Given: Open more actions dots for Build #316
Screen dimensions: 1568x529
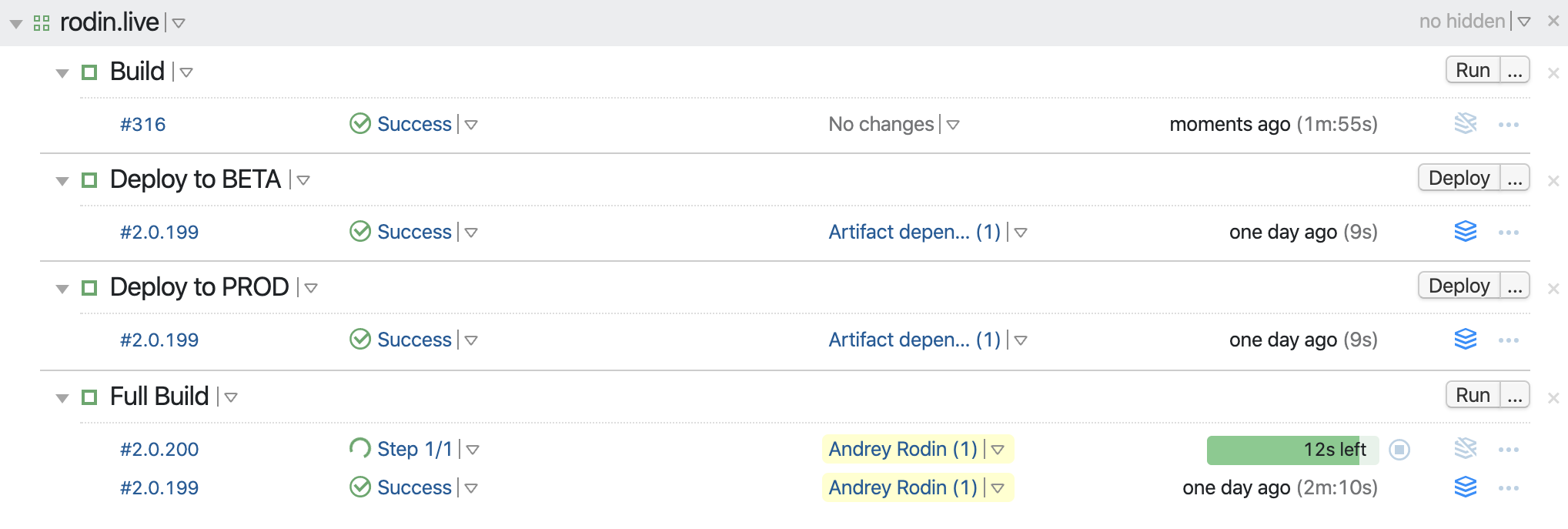Looking at the screenshot, I should coord(1508,125).
